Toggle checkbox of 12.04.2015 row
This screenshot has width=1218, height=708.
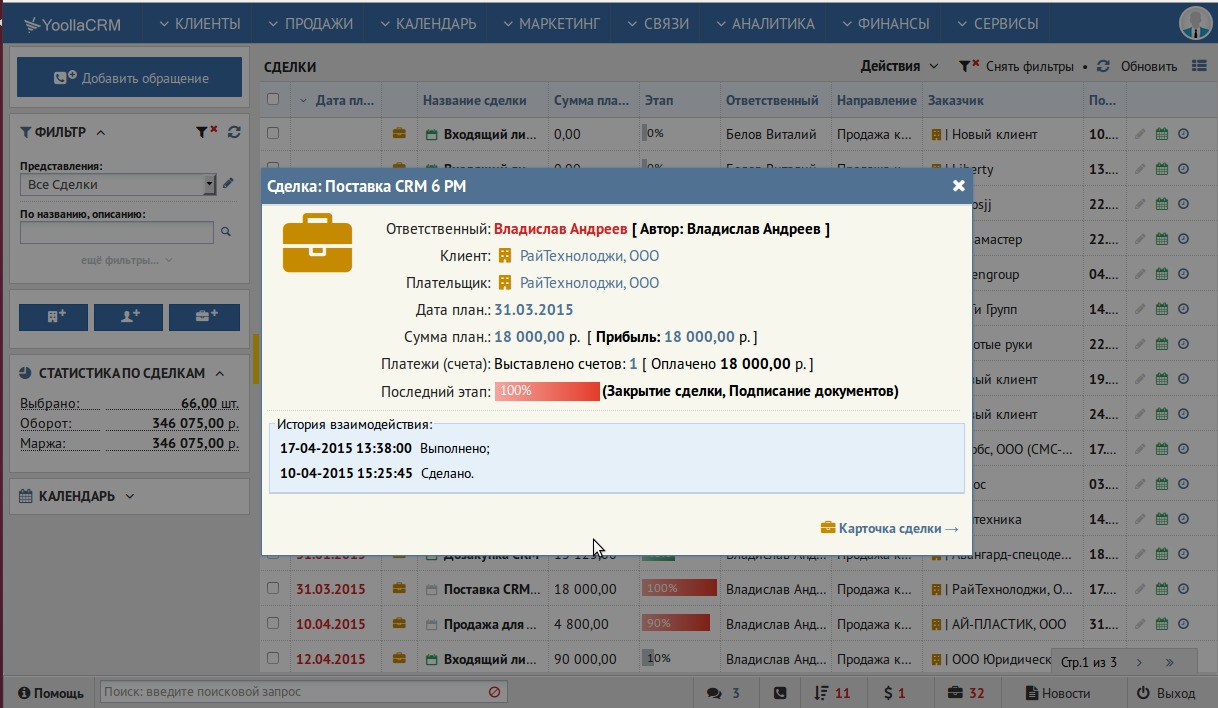(273, 658)
